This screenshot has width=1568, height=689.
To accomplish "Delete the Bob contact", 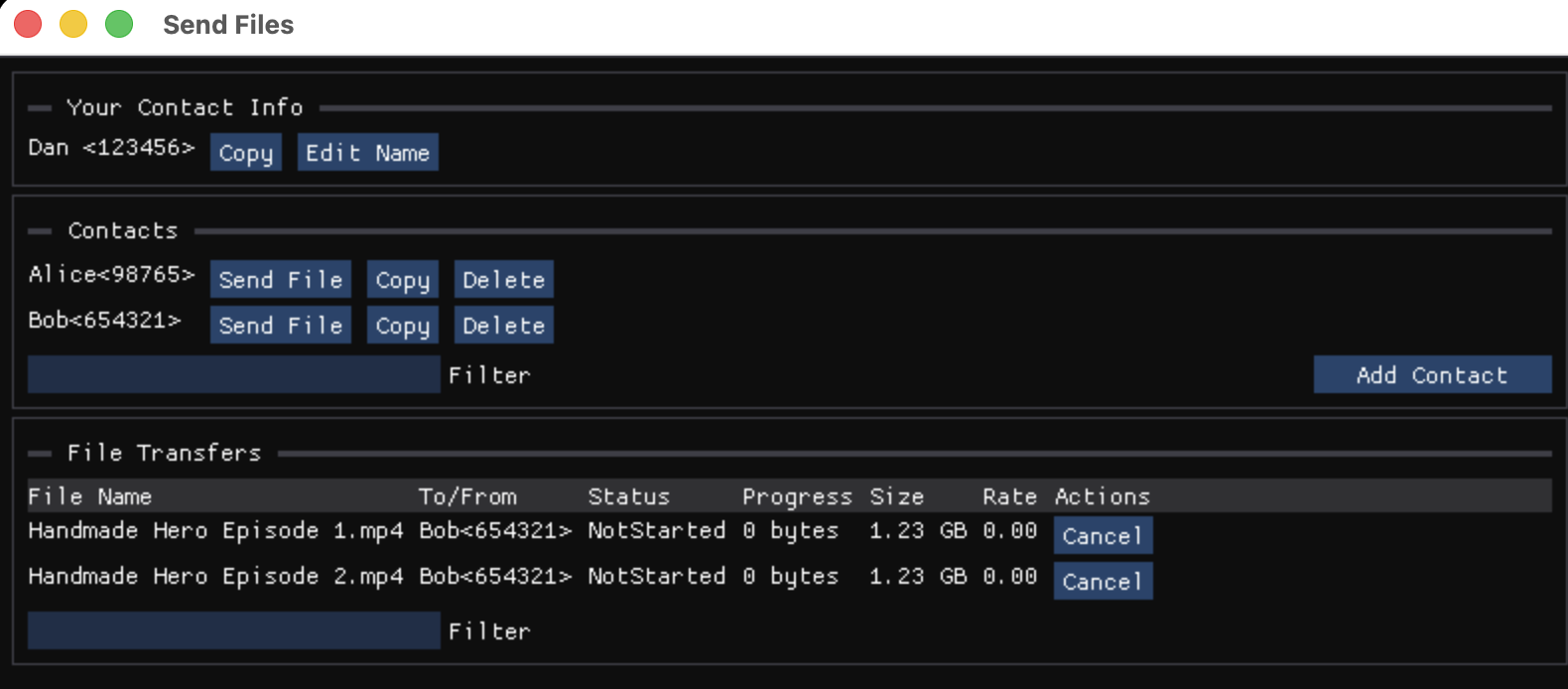I will pyautogui.click(x=503, y=326).
